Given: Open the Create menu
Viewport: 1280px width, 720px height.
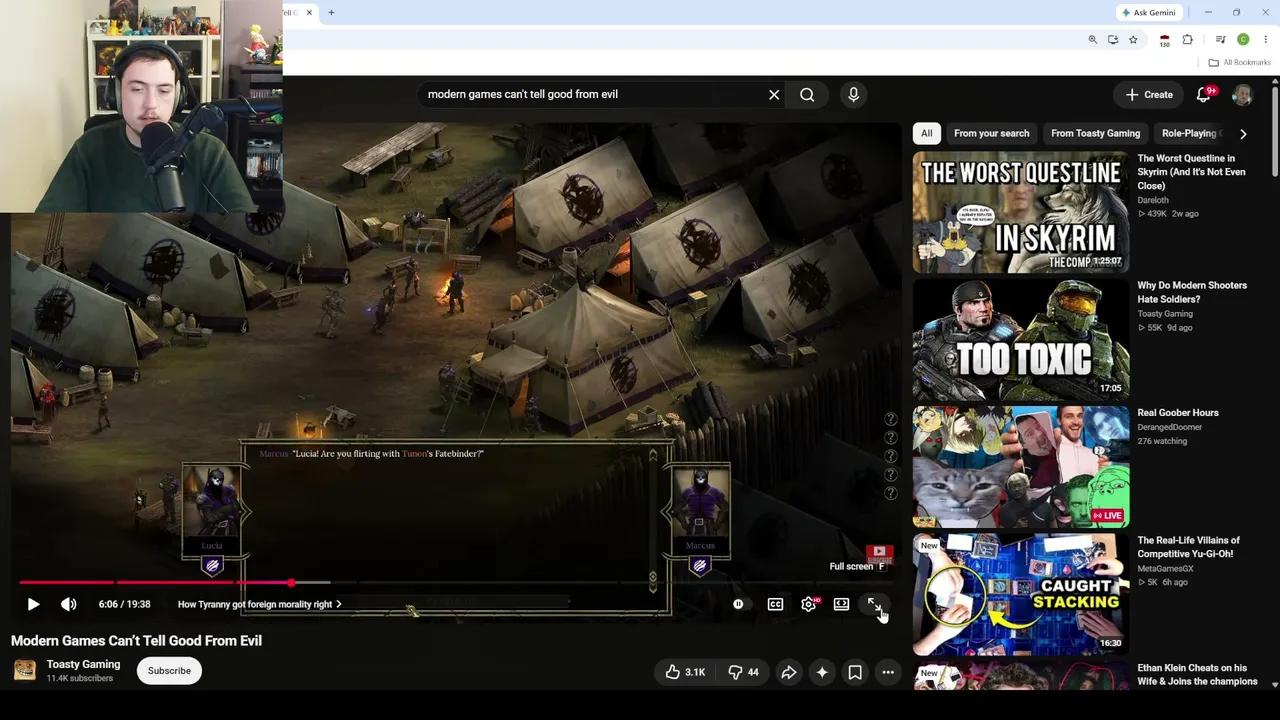Looking at the screenshot, I should 1149,94.
